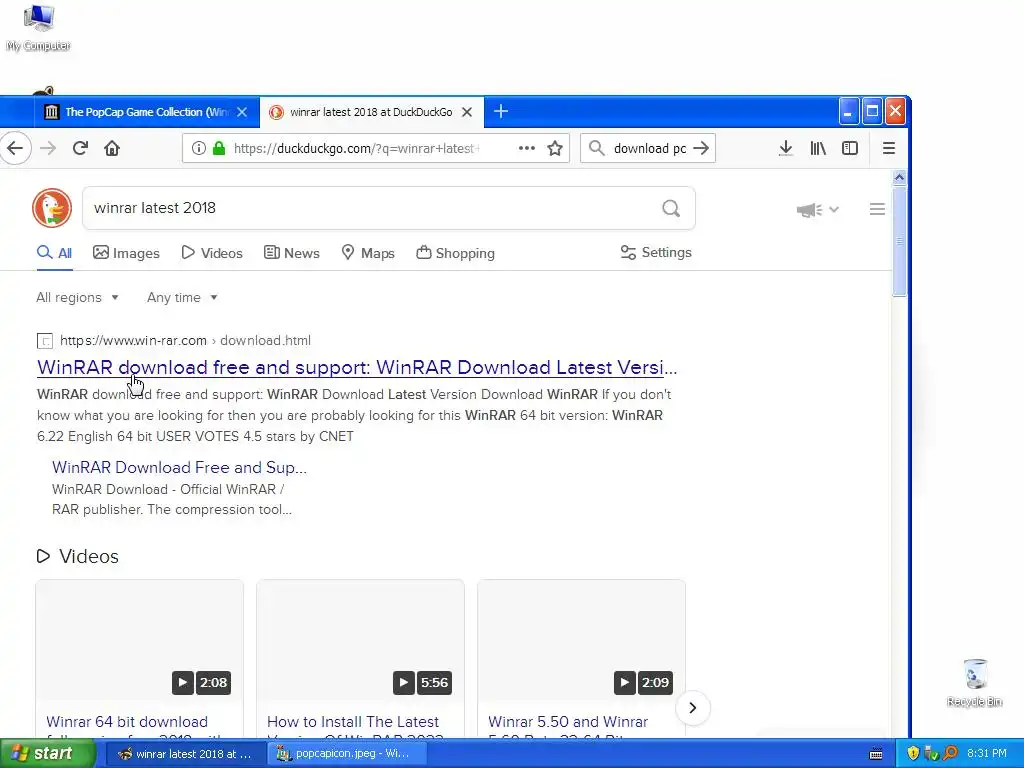Open the 2:08 Winrar 64 bit video thumbnail
Image resolution: width=1024 pixels, height=768 pixels.
click(x=140, y=641)
